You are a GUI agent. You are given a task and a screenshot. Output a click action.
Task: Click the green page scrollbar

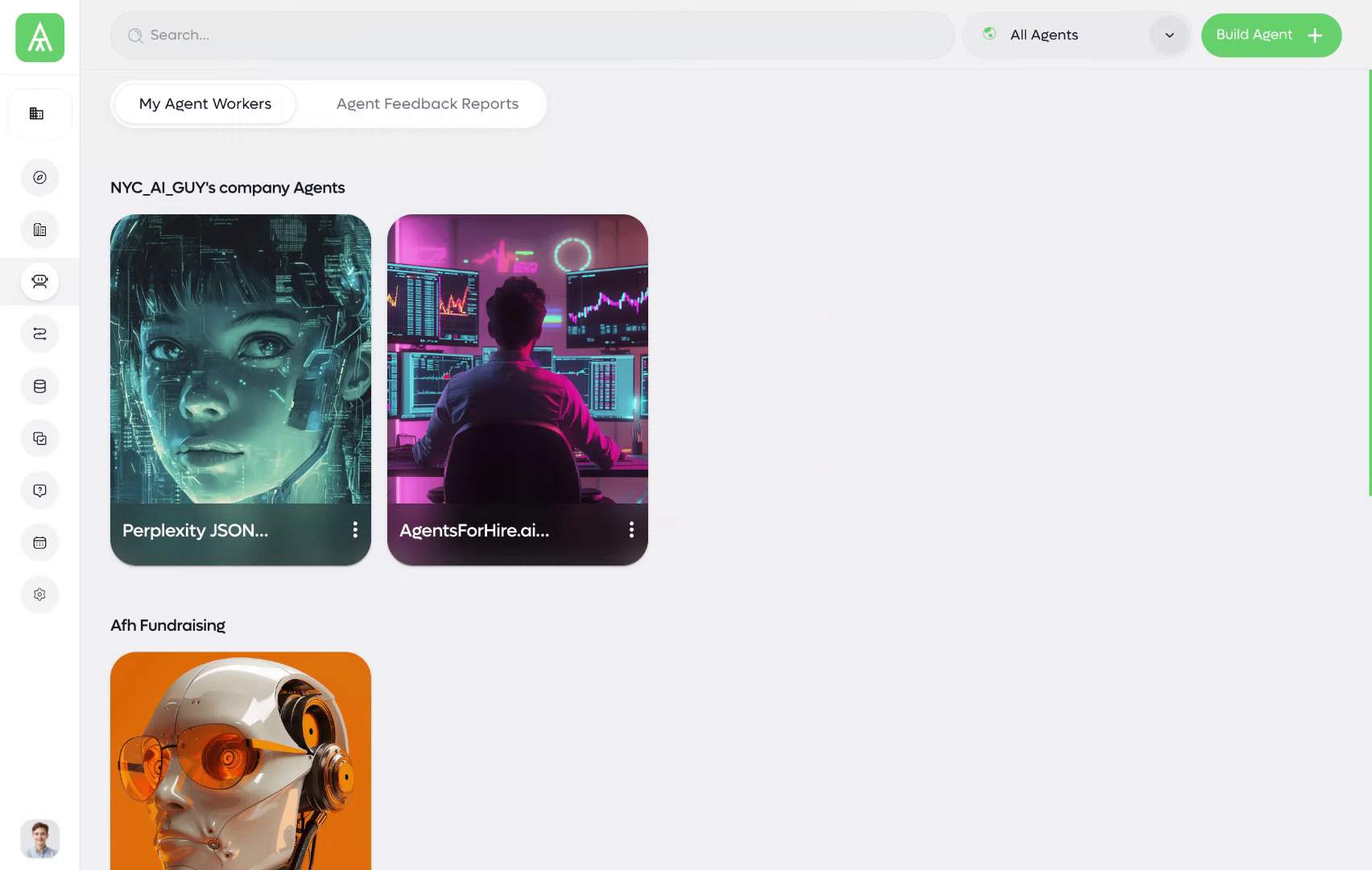coord(1370,283)
